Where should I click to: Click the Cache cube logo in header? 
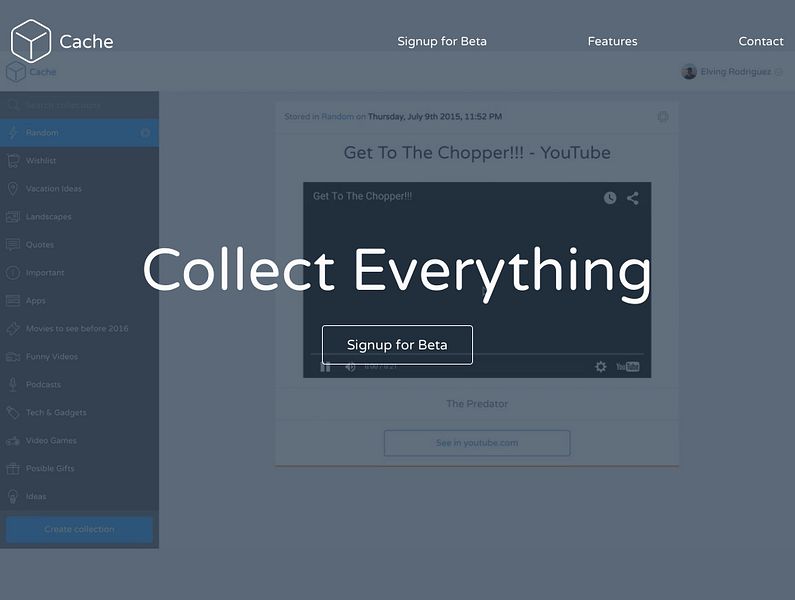tap(31, 41)
